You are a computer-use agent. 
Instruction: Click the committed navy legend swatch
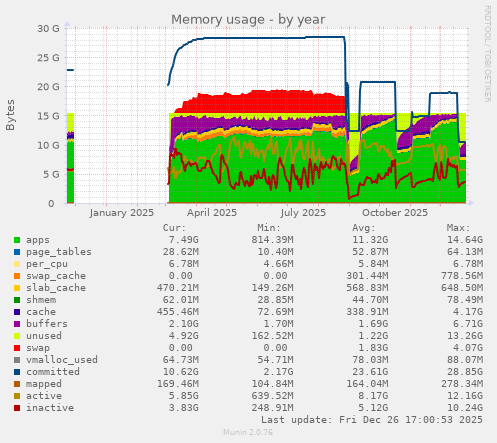tap(17, 372)
